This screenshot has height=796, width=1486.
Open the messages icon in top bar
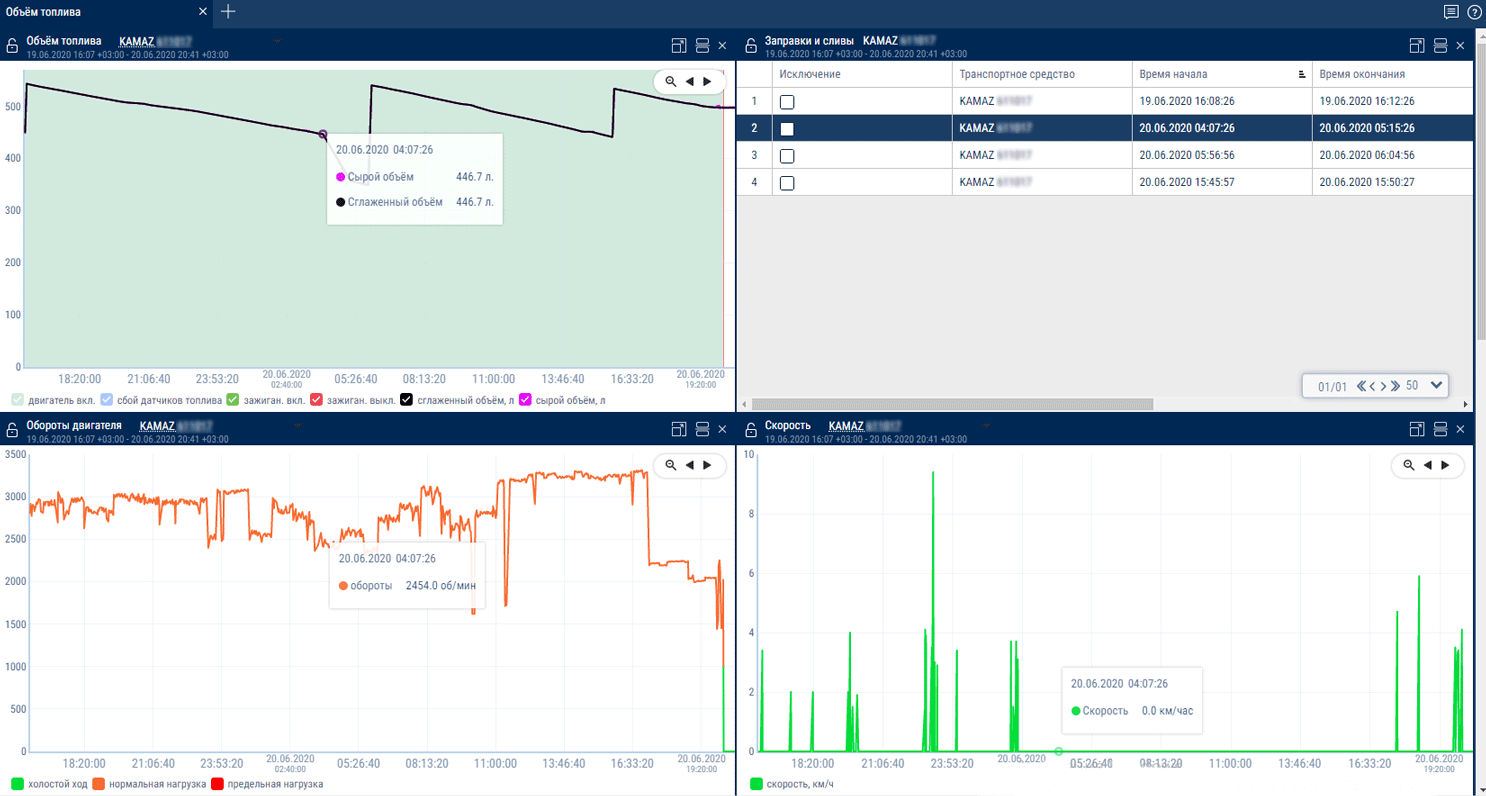1451,12
